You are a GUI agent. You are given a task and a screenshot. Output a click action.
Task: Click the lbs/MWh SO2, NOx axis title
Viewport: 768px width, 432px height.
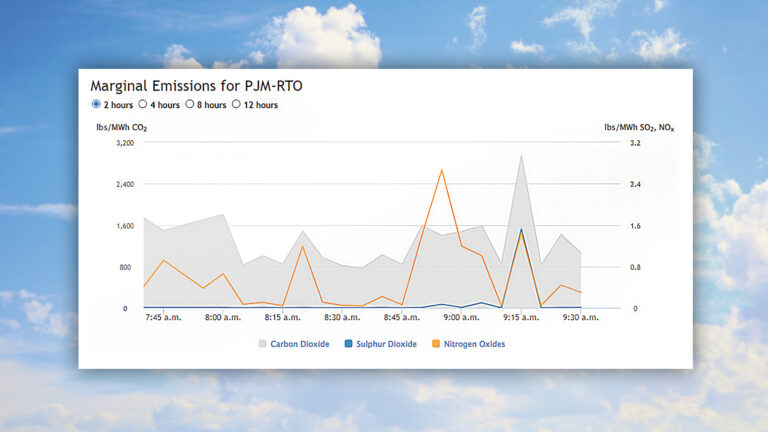[639, 128]
